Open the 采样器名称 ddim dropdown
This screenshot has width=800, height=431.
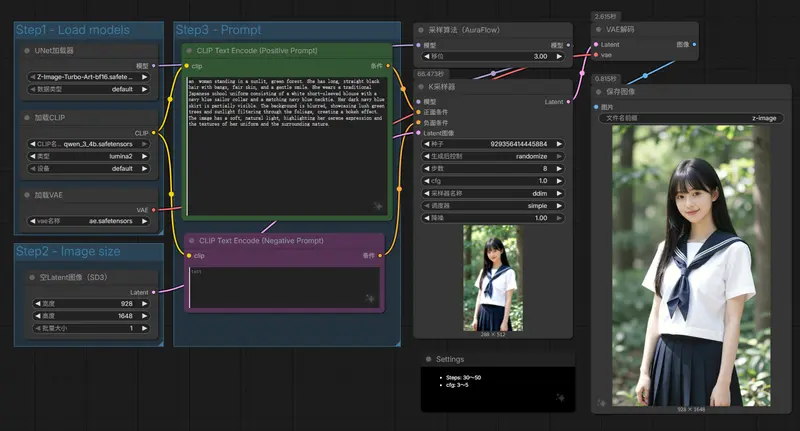(492, 190)
